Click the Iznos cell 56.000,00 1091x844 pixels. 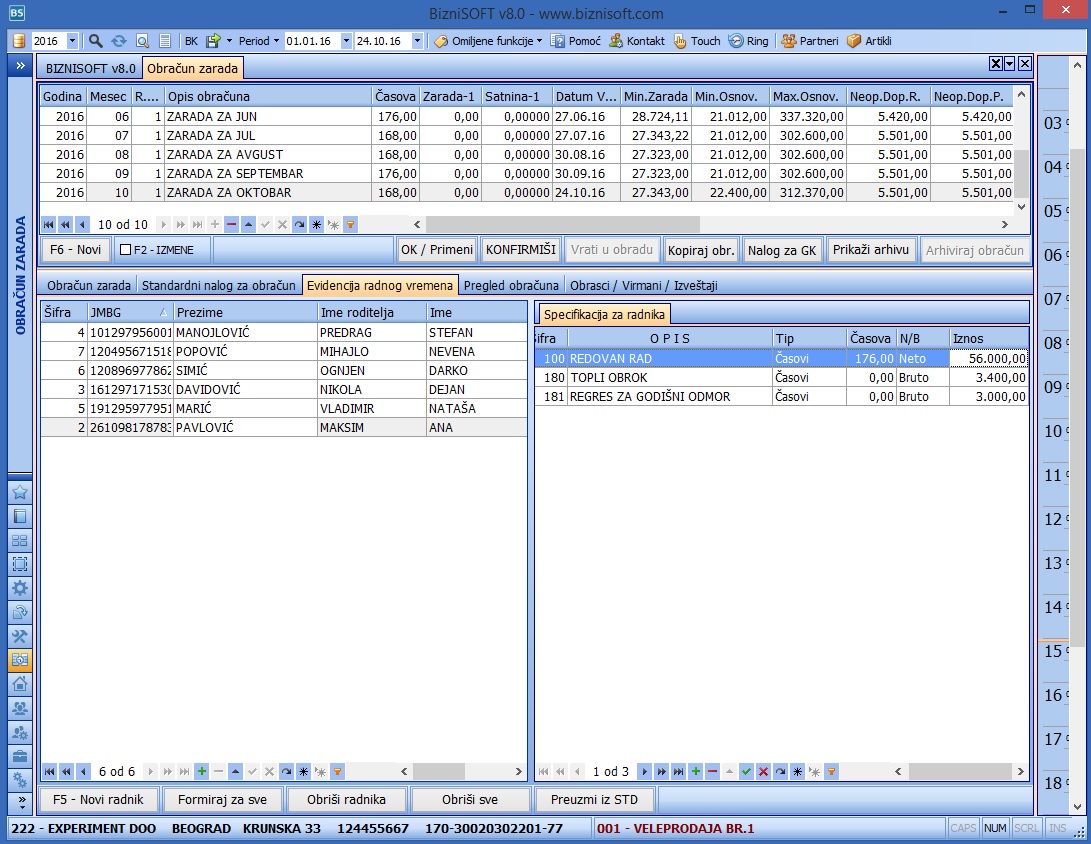989,358
